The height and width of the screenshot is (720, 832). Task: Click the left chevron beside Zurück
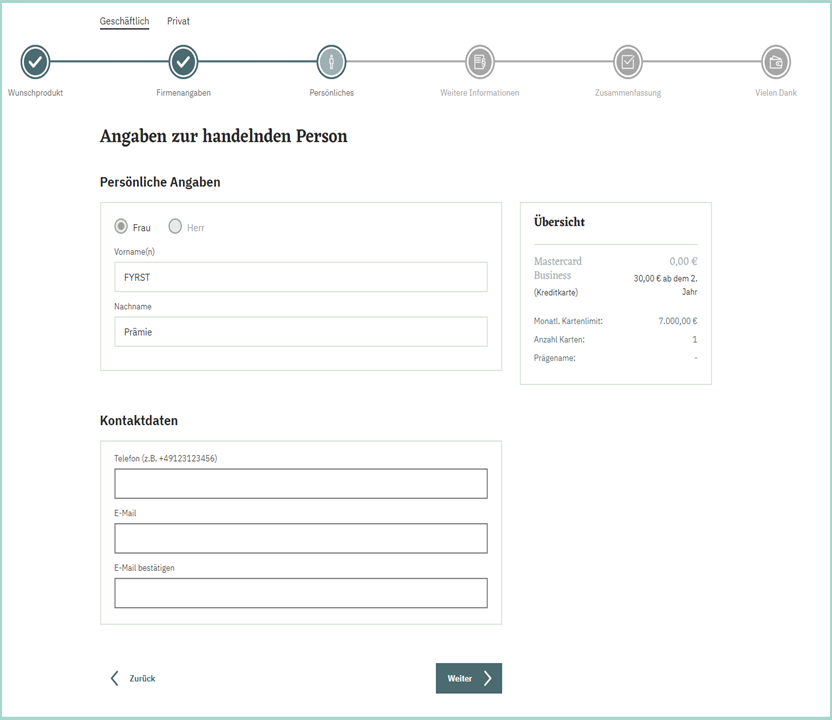coord(114,678)
